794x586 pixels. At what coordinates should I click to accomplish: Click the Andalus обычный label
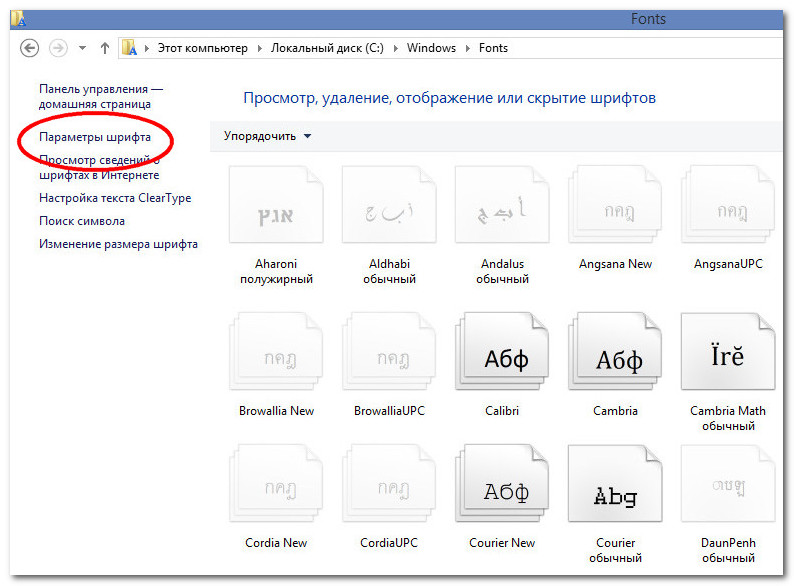(502, 271)
